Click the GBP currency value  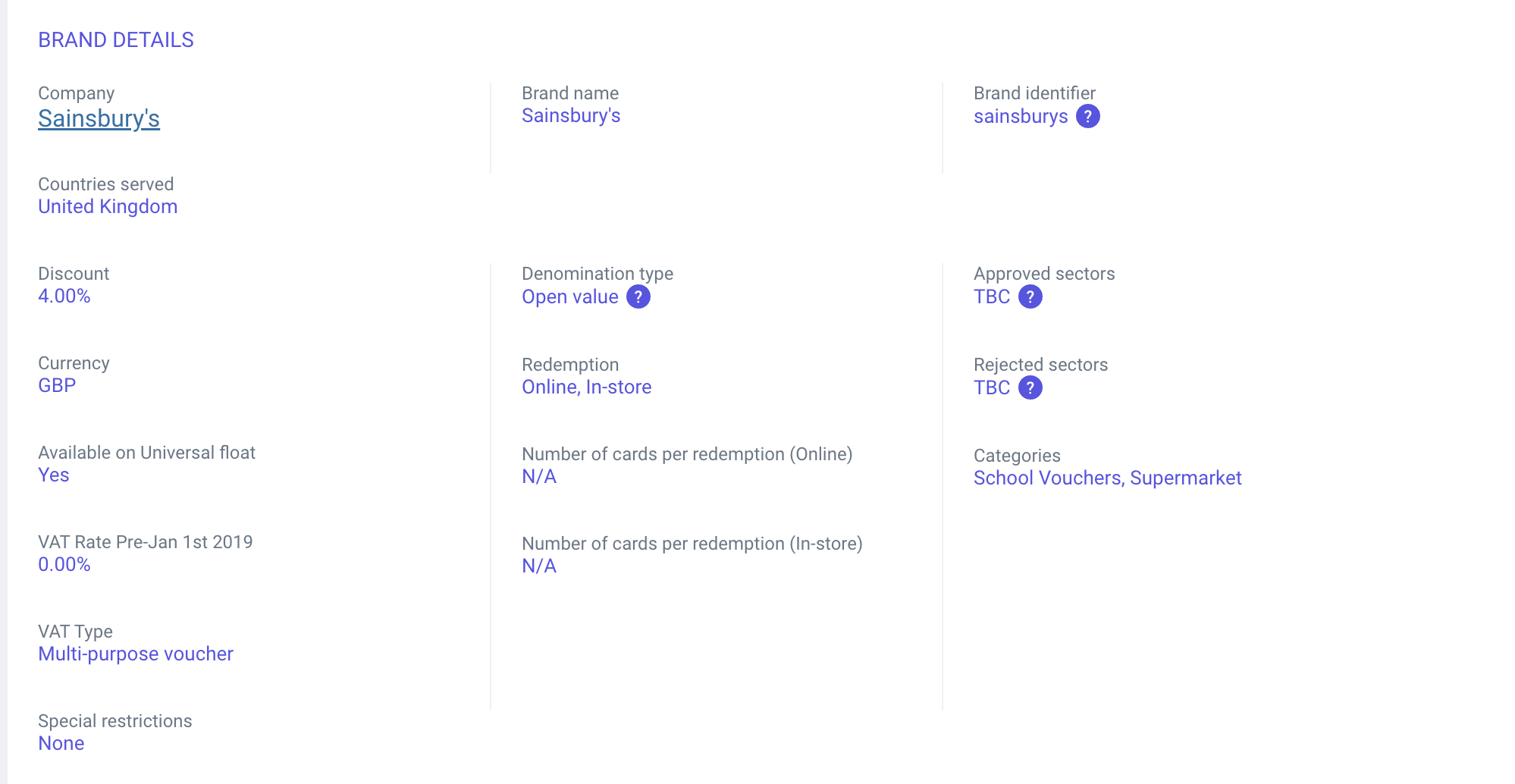pos(57,385)
